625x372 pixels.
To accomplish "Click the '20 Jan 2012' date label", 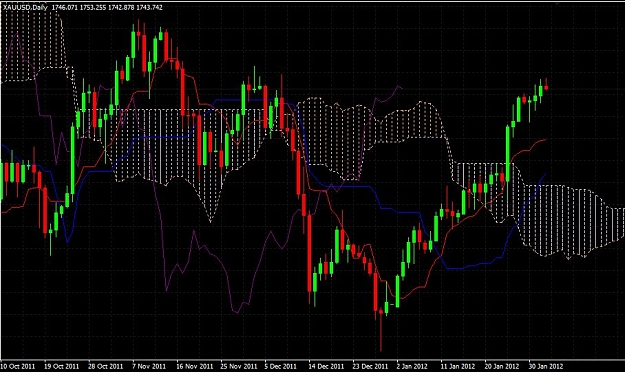I will click(x=502, y=366).
